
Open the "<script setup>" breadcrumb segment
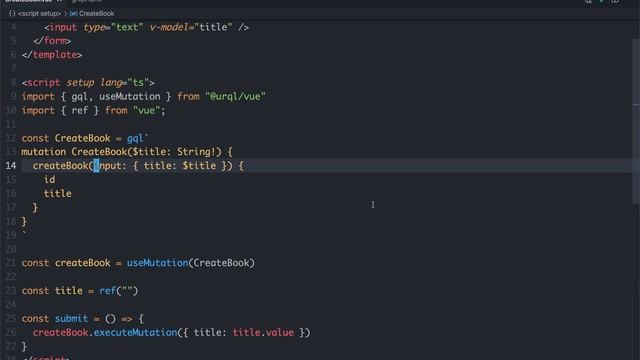pyautogui.click(x=40, y=13)
